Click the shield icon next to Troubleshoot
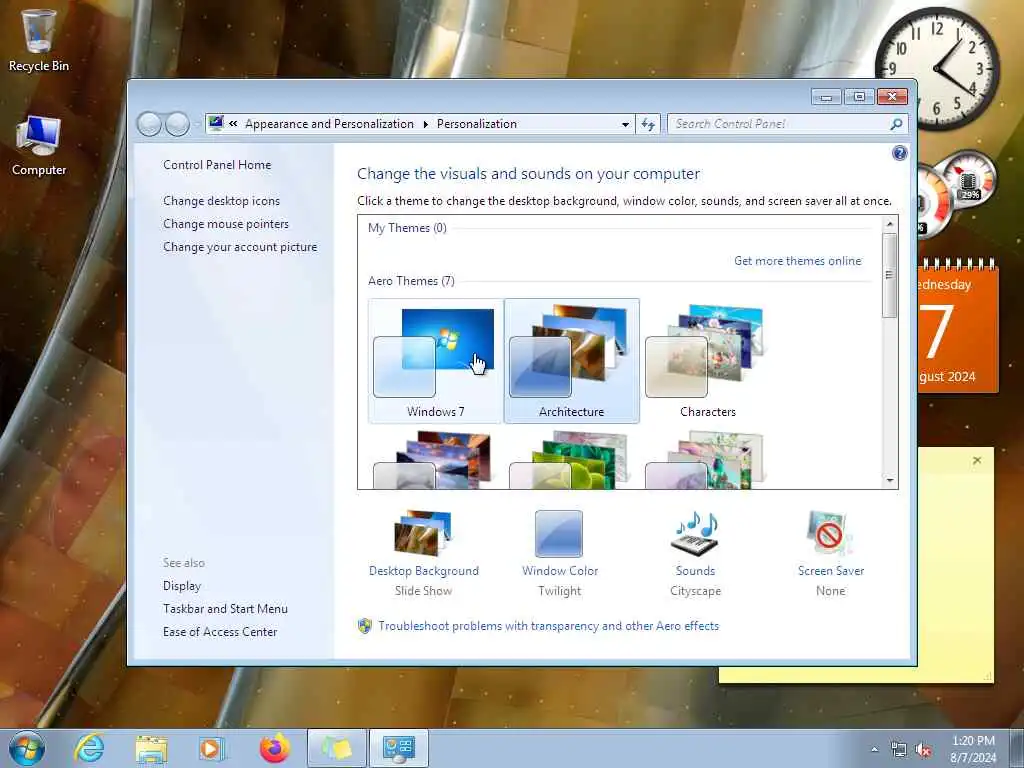 (x=365, y=626)
